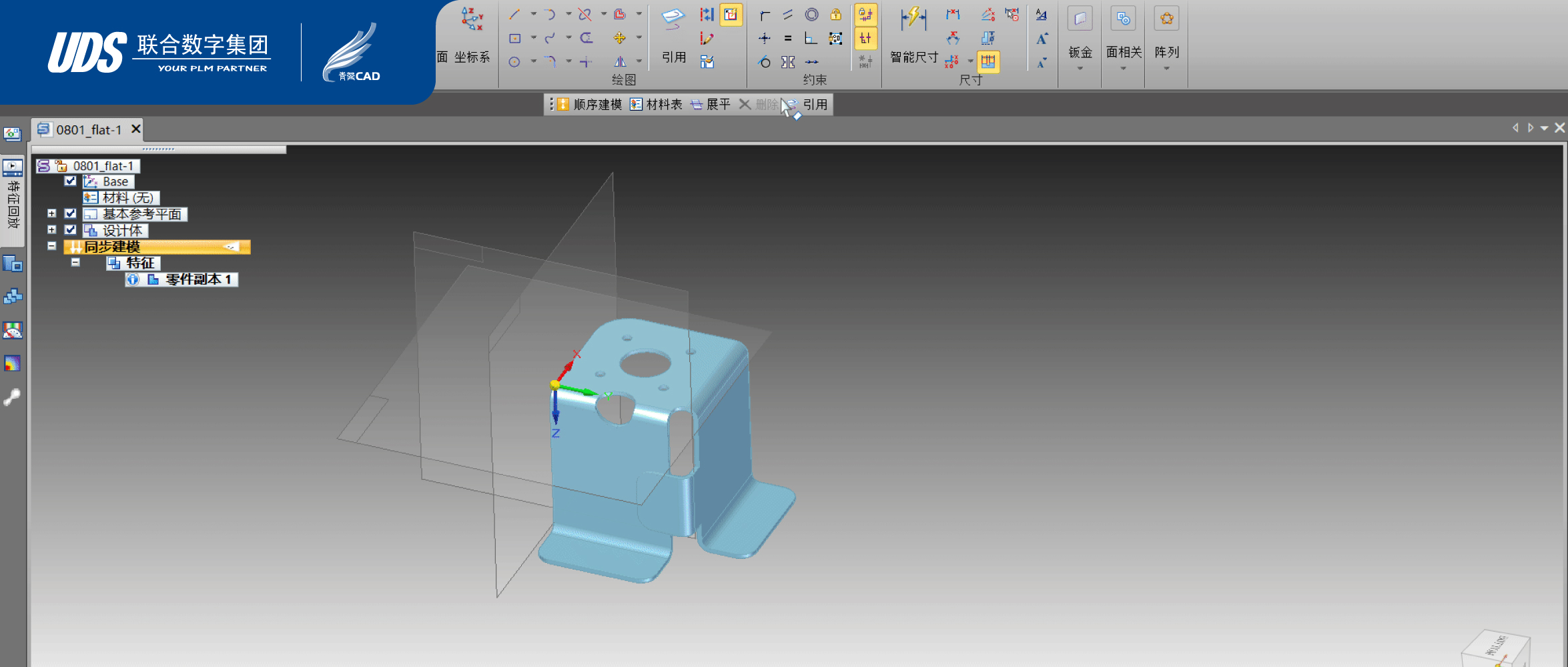Image resolution: width=1568 pixels, height=667 pixels.
Task: Choose 材料表 from the context menu
Action: [657, 105]
